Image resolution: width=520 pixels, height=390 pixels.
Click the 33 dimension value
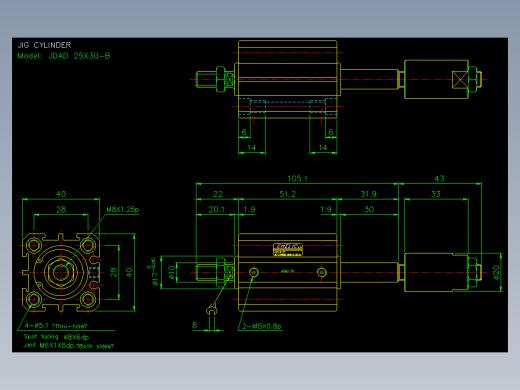click(x=436, y=194)
